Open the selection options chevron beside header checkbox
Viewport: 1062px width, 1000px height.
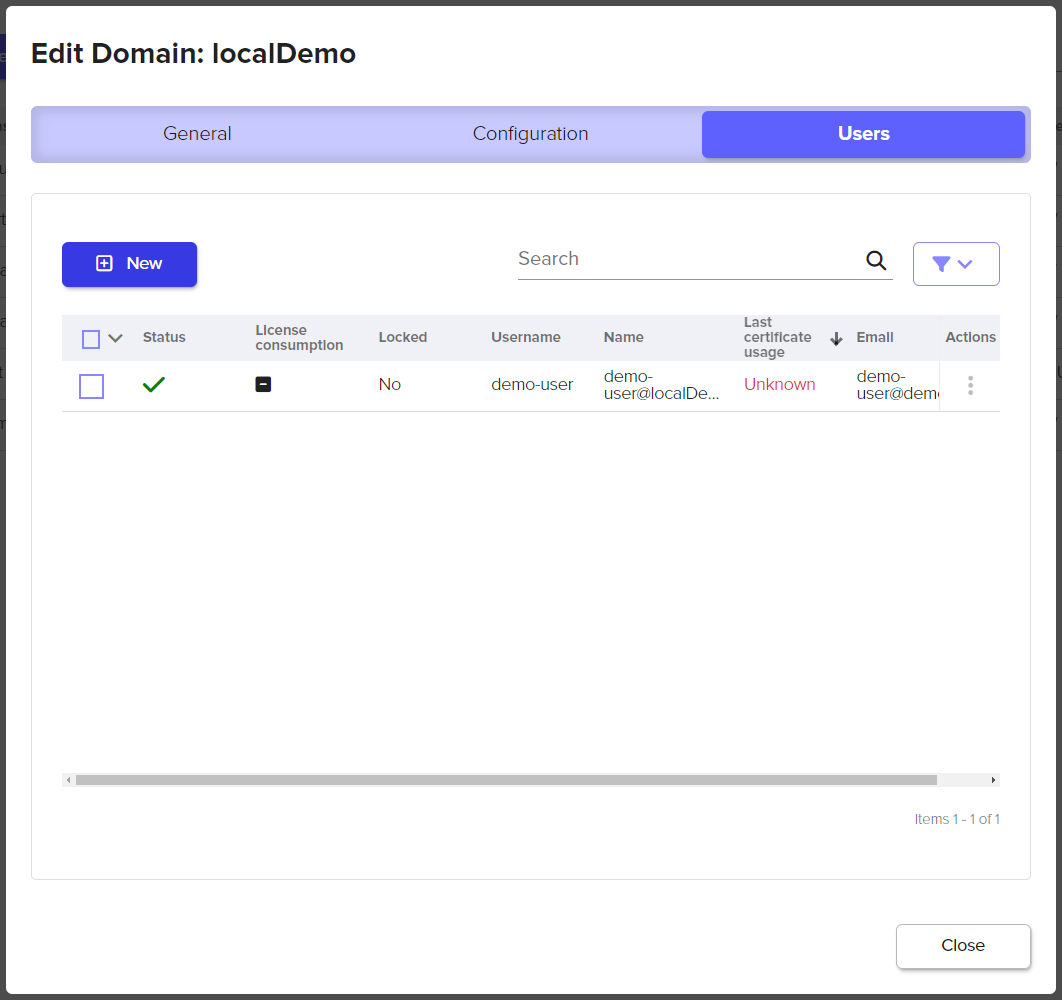tap(116, 339)
